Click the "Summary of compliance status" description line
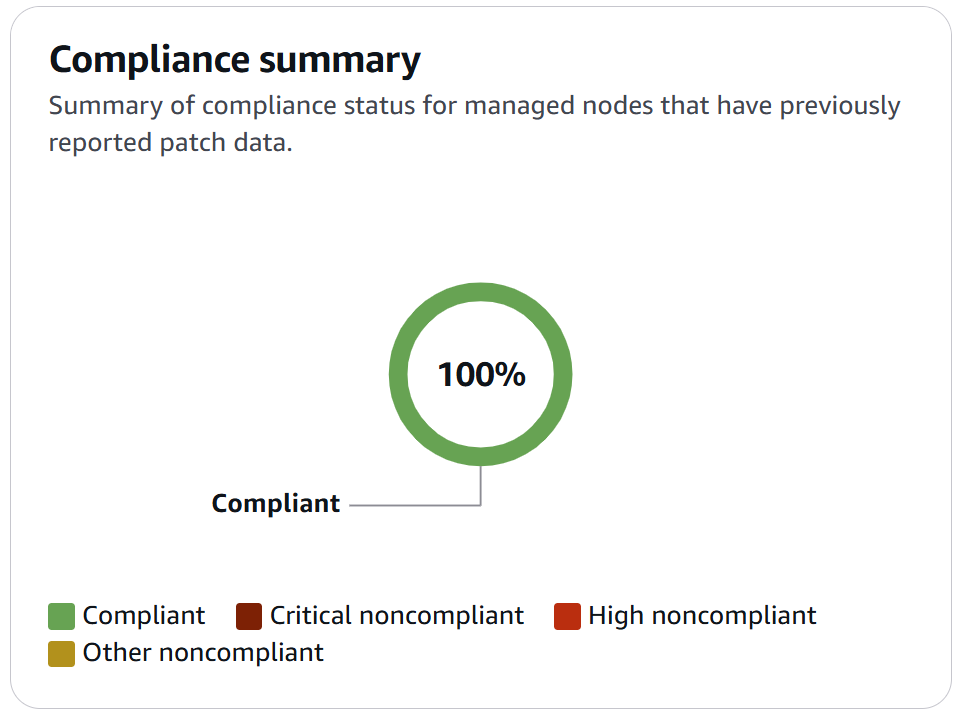 474,106
